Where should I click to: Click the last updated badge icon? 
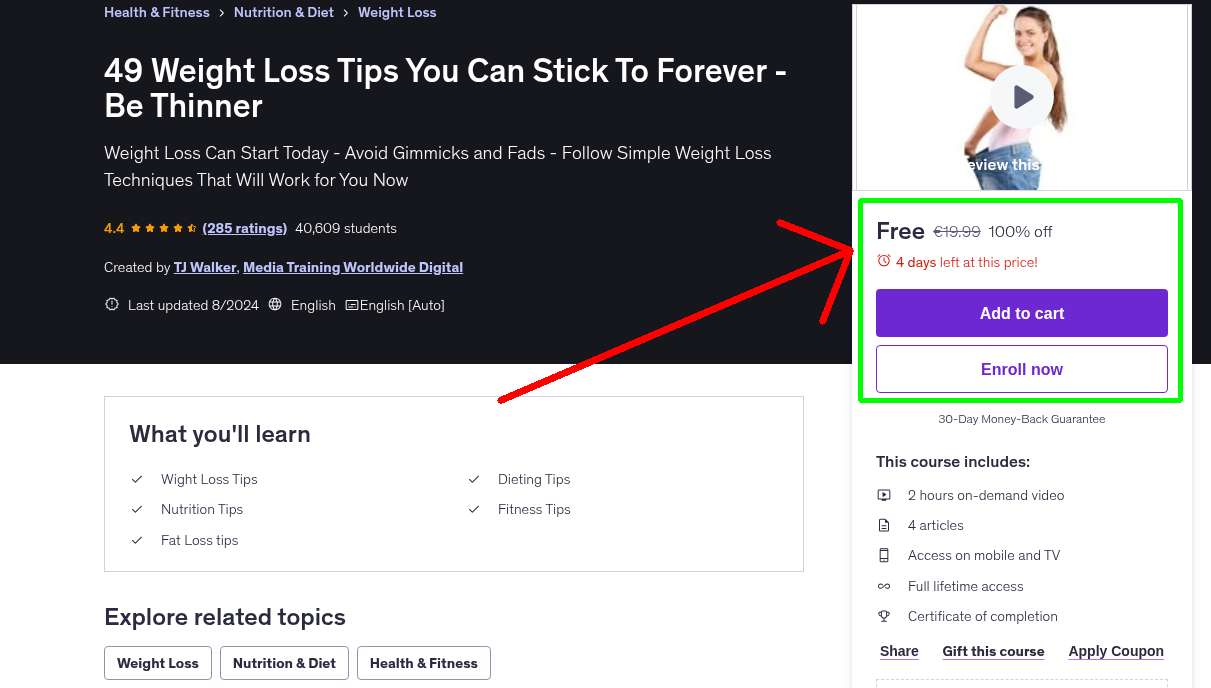112,305
